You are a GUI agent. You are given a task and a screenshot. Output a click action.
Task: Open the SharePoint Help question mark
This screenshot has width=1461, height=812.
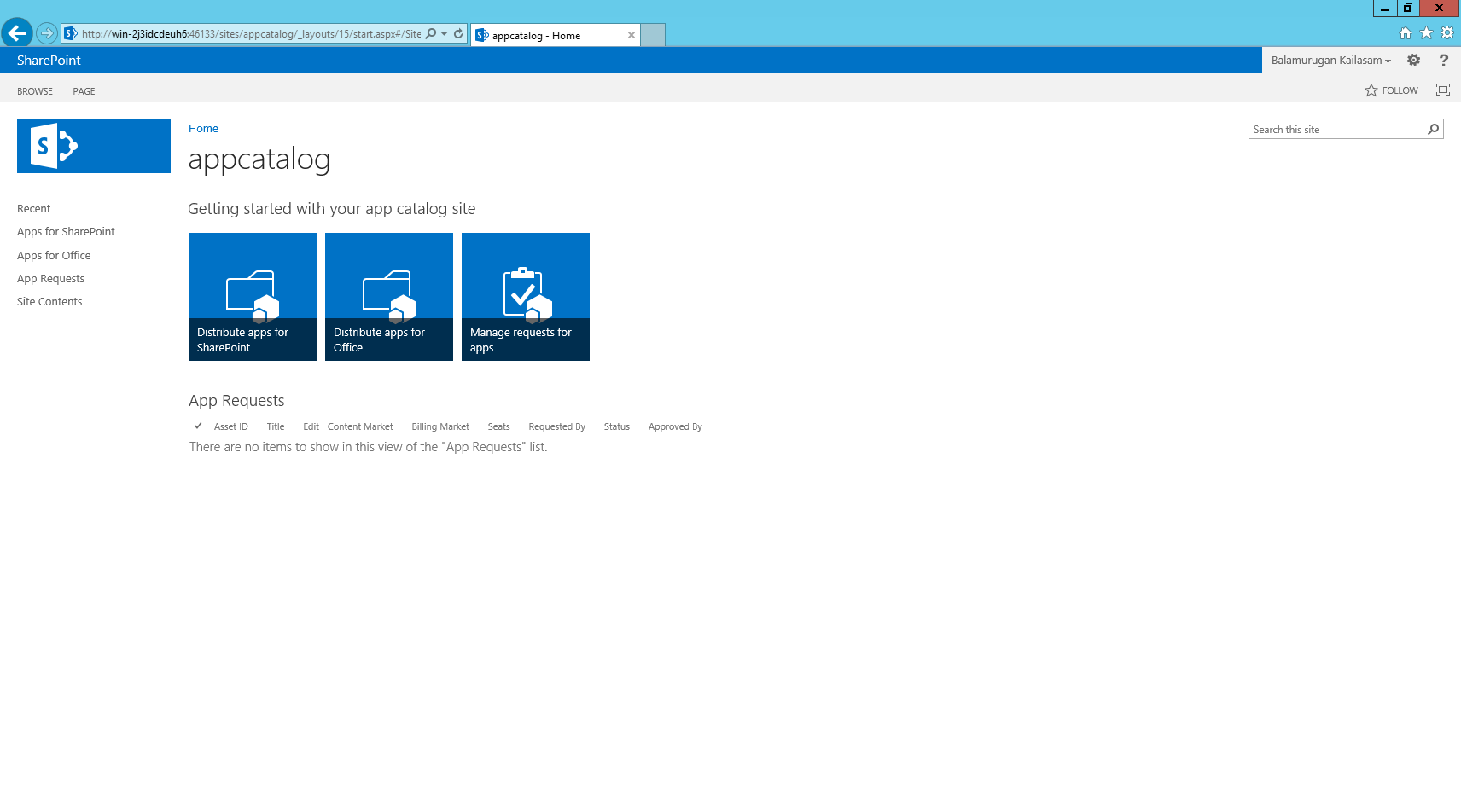(x=1443, y=60)
